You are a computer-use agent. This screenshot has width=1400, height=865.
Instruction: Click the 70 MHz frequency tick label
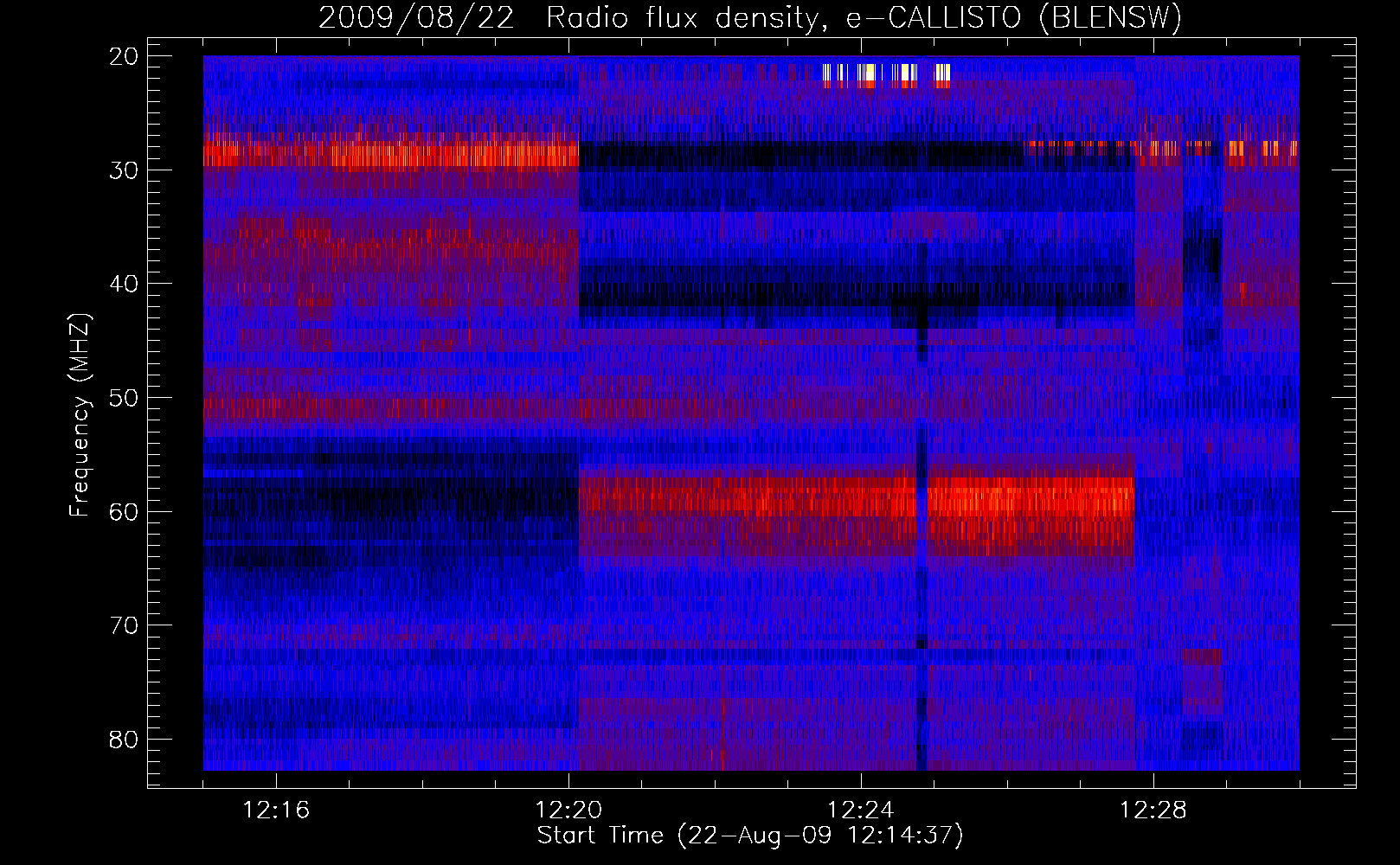point(124,625)
